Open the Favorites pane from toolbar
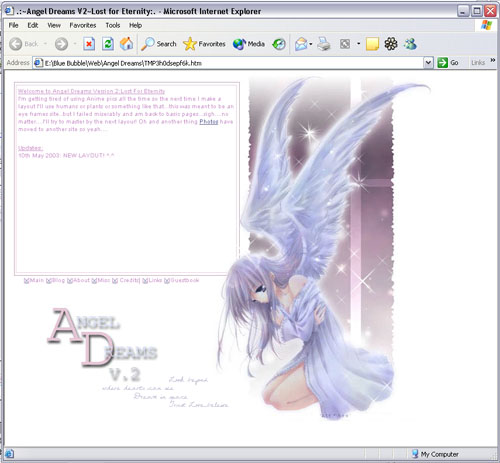The image size is (500, 463). [204, 44]
